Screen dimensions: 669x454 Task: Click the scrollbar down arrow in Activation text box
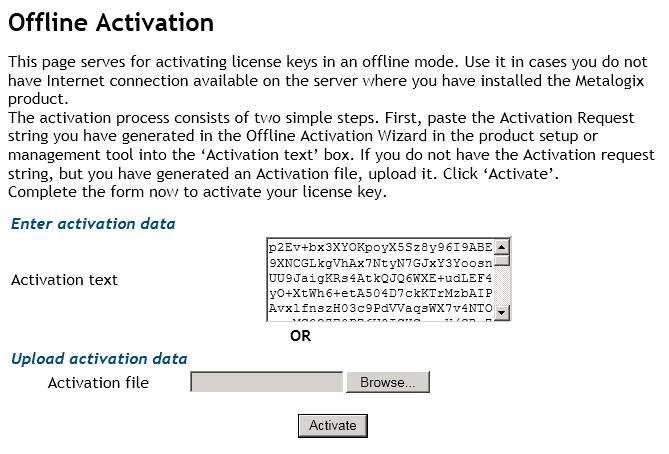(503, 312)
